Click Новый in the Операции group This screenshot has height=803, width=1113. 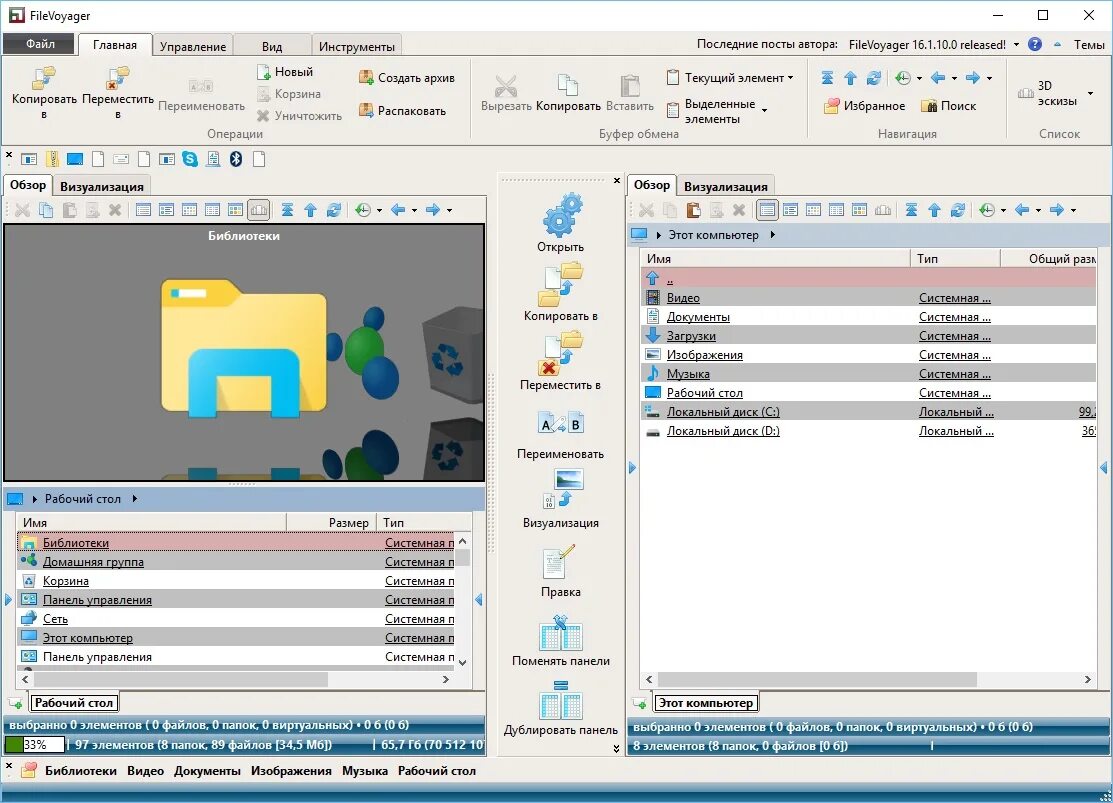point(285,72)
